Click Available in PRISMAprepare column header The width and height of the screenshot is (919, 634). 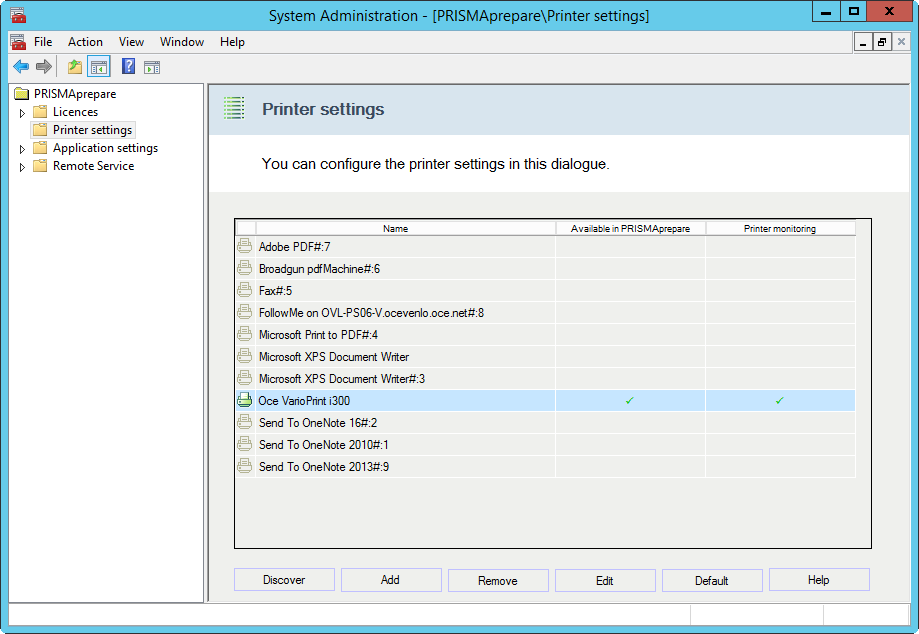coord(631,229)
